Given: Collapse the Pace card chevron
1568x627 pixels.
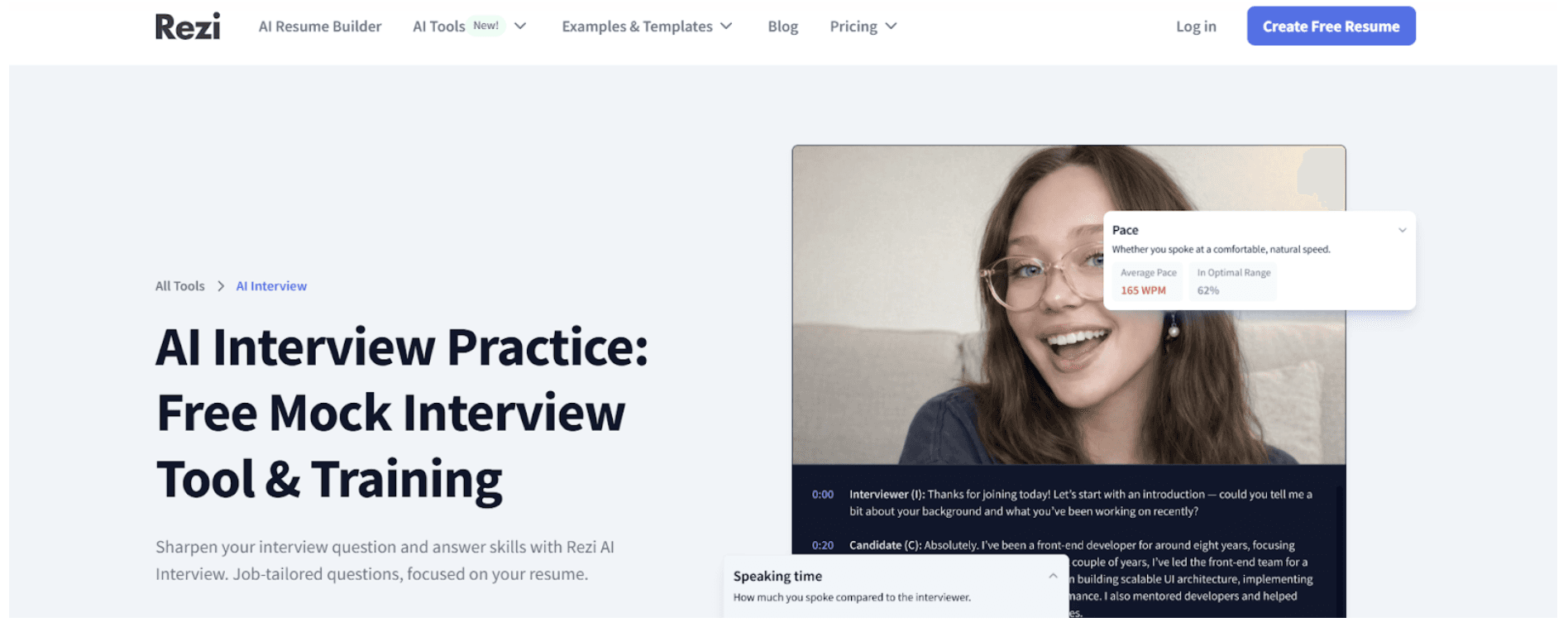Looking at the screenshot, I should click(1402, 231).
